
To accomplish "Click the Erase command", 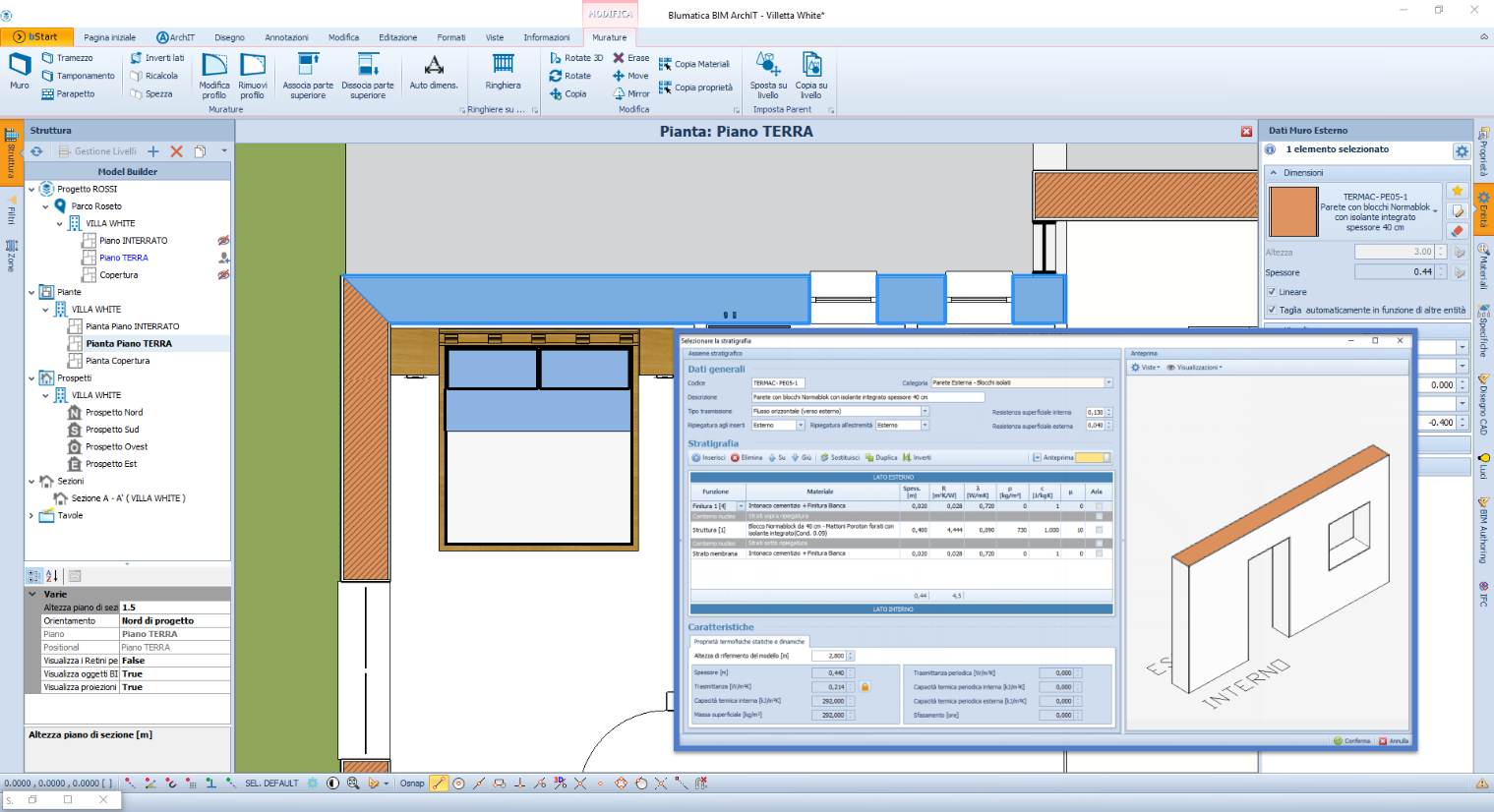I will pyautogui.click(x=631, y=58).
